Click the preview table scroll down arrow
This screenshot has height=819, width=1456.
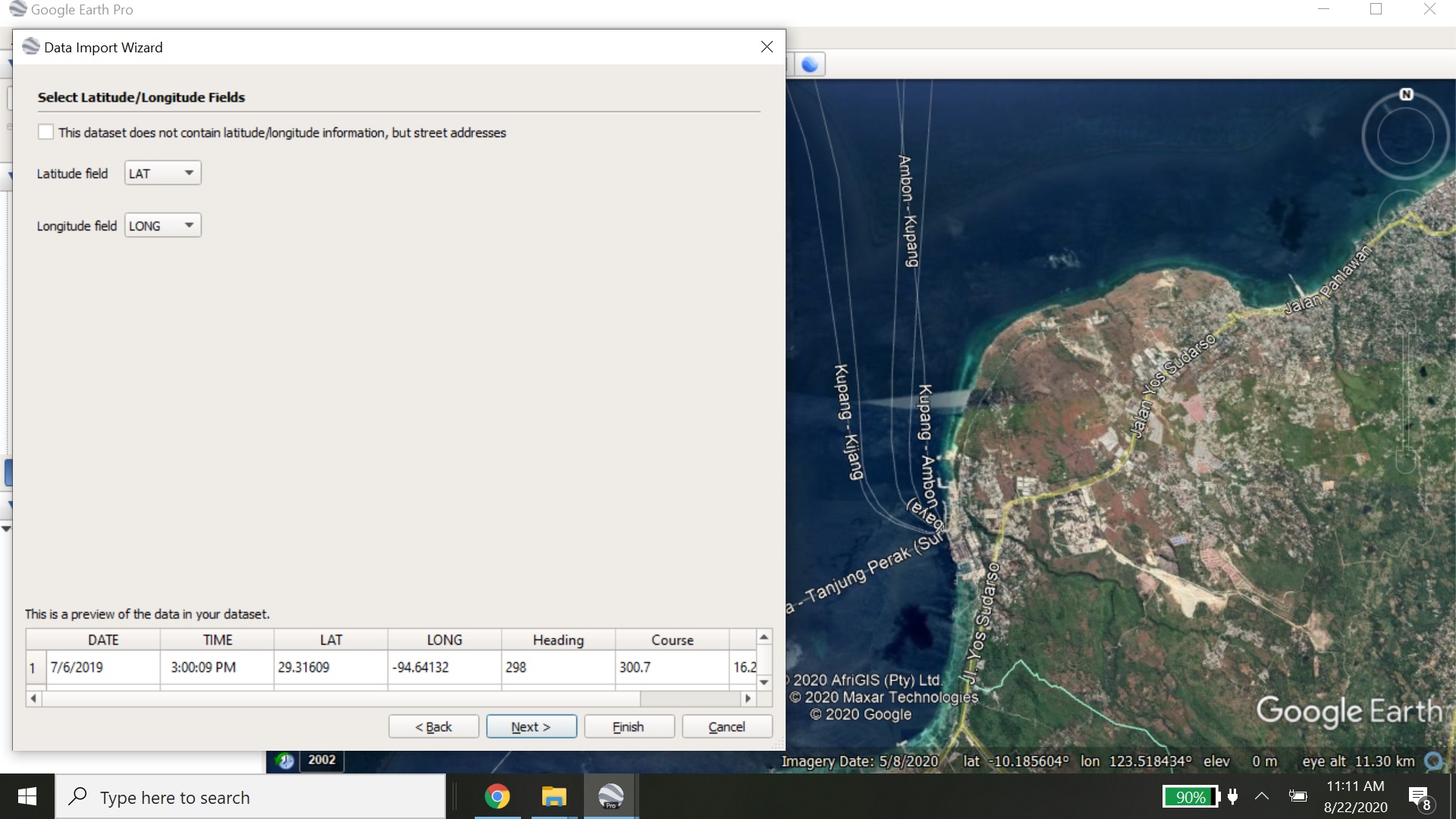coord(764,682)
